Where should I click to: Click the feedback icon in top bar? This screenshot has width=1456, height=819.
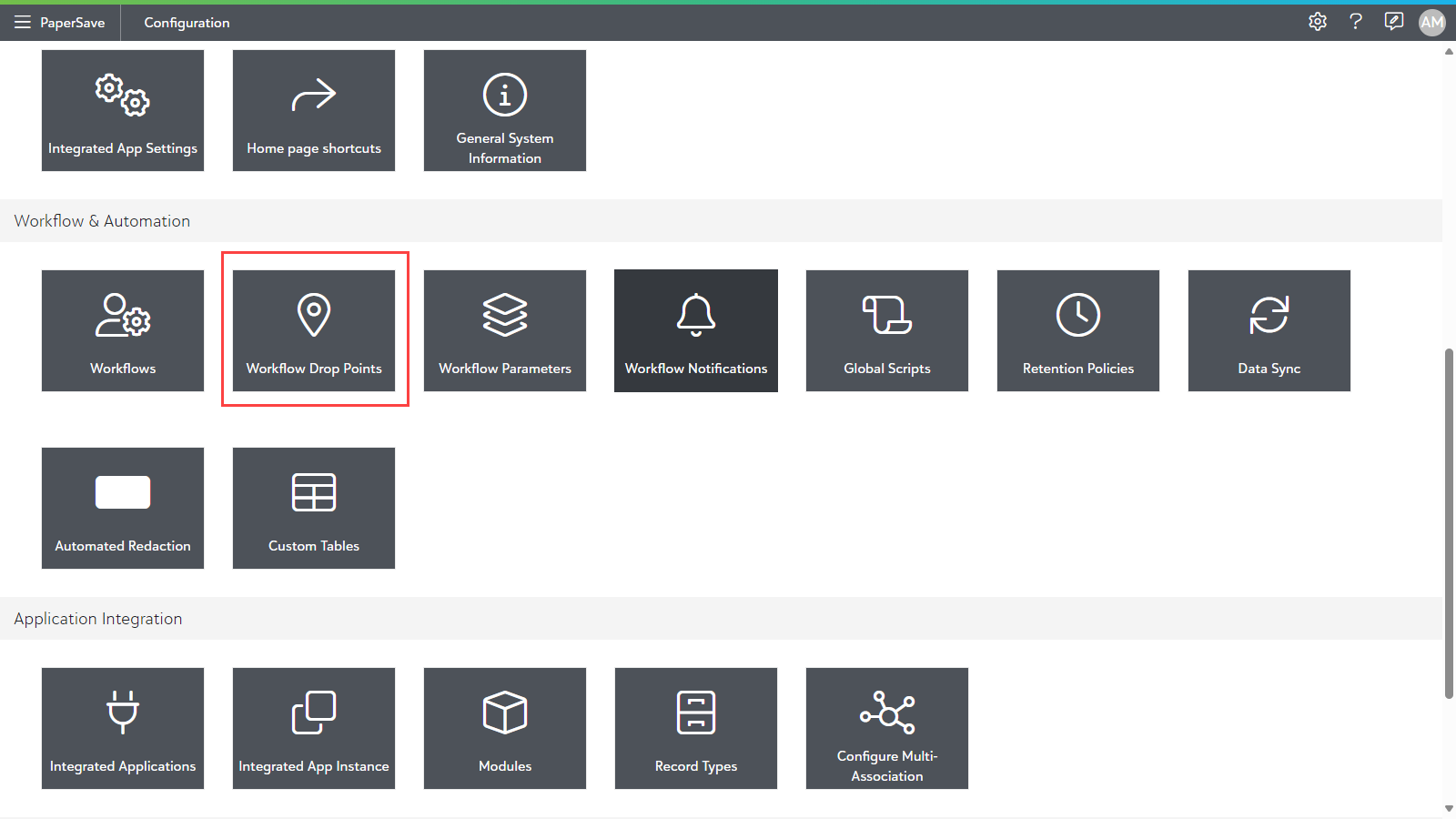coord(1393,22)
